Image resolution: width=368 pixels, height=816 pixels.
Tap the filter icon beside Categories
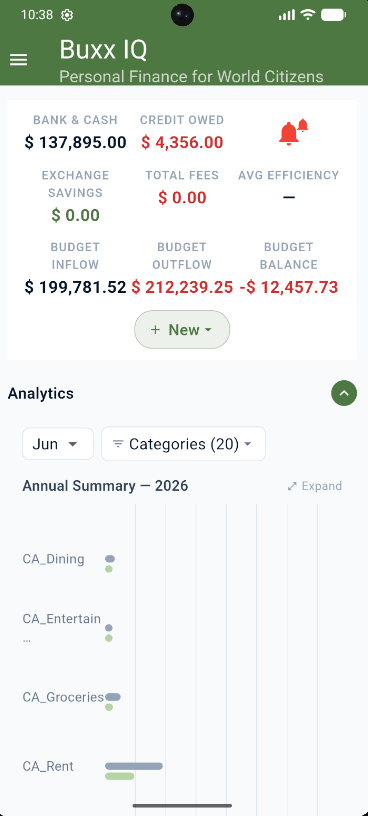point(118,444)
